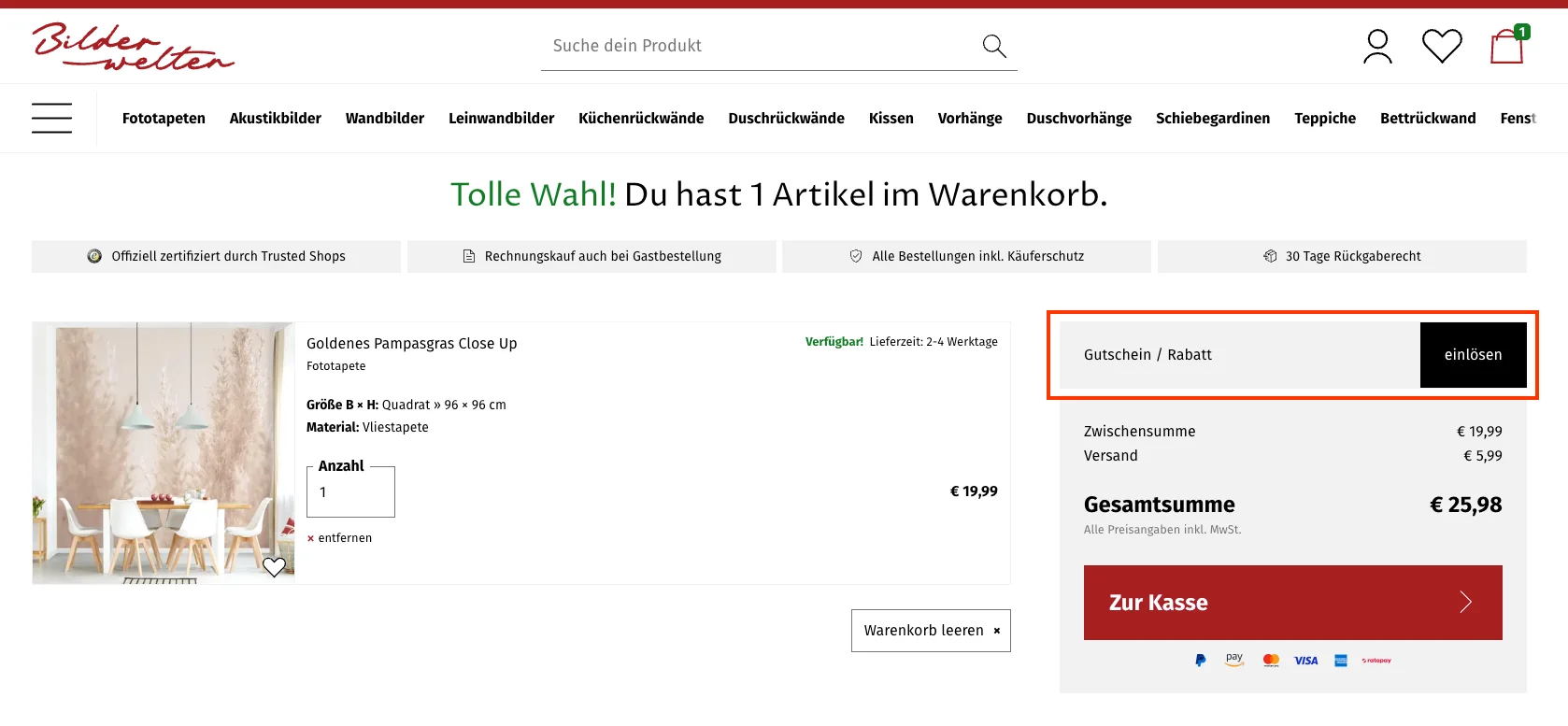Click the Gutschein / Rabatt field
1568x726 pixels.
tap(1240, 355)
